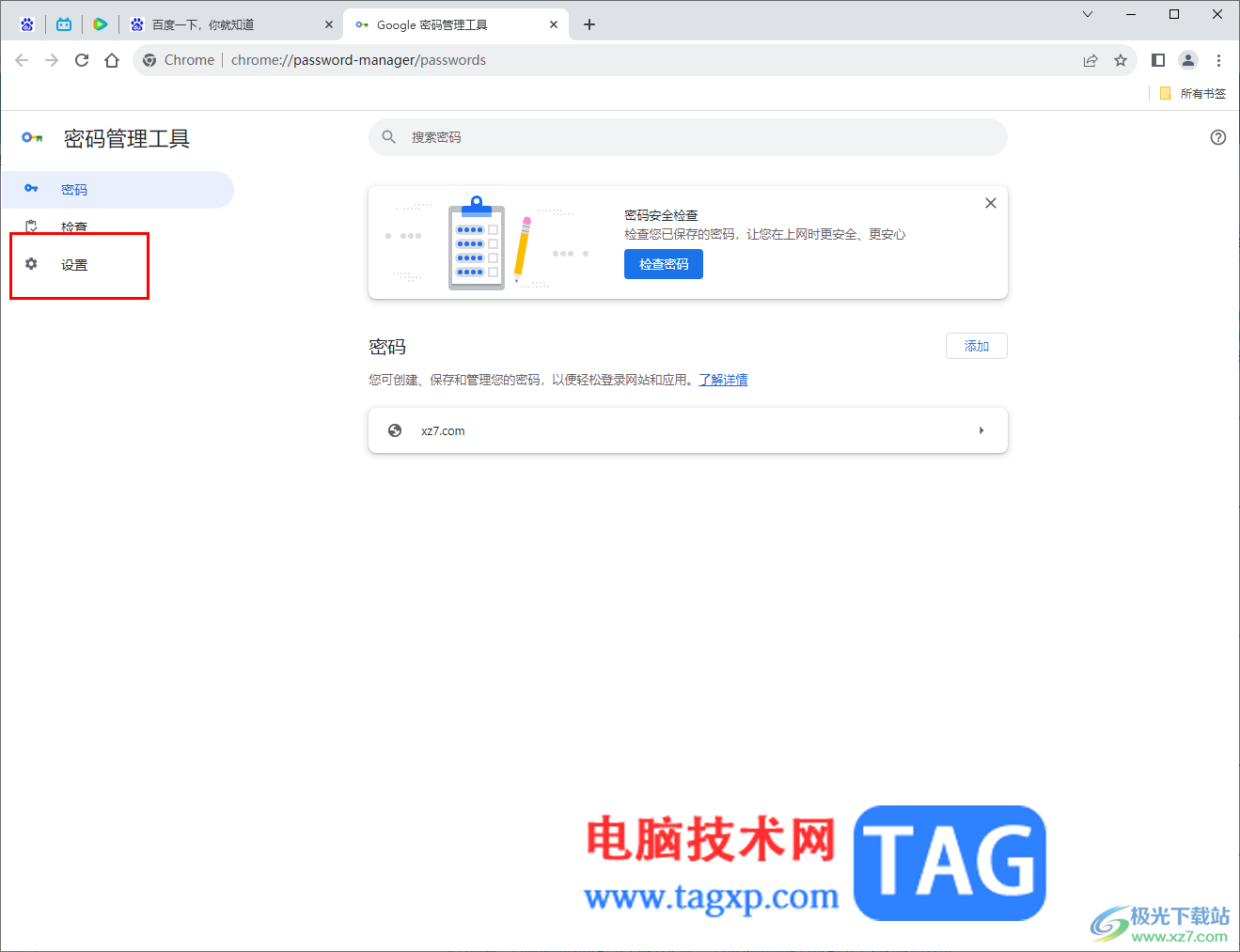Click the 添加 button
Screen dimensions: 1240x952
click(977, 346)
